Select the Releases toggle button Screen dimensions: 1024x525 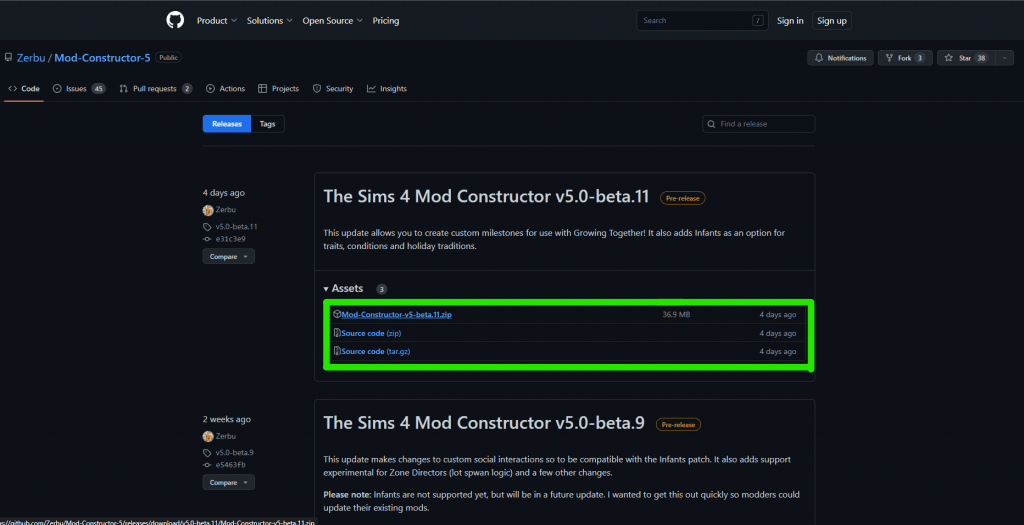point(227,124)
